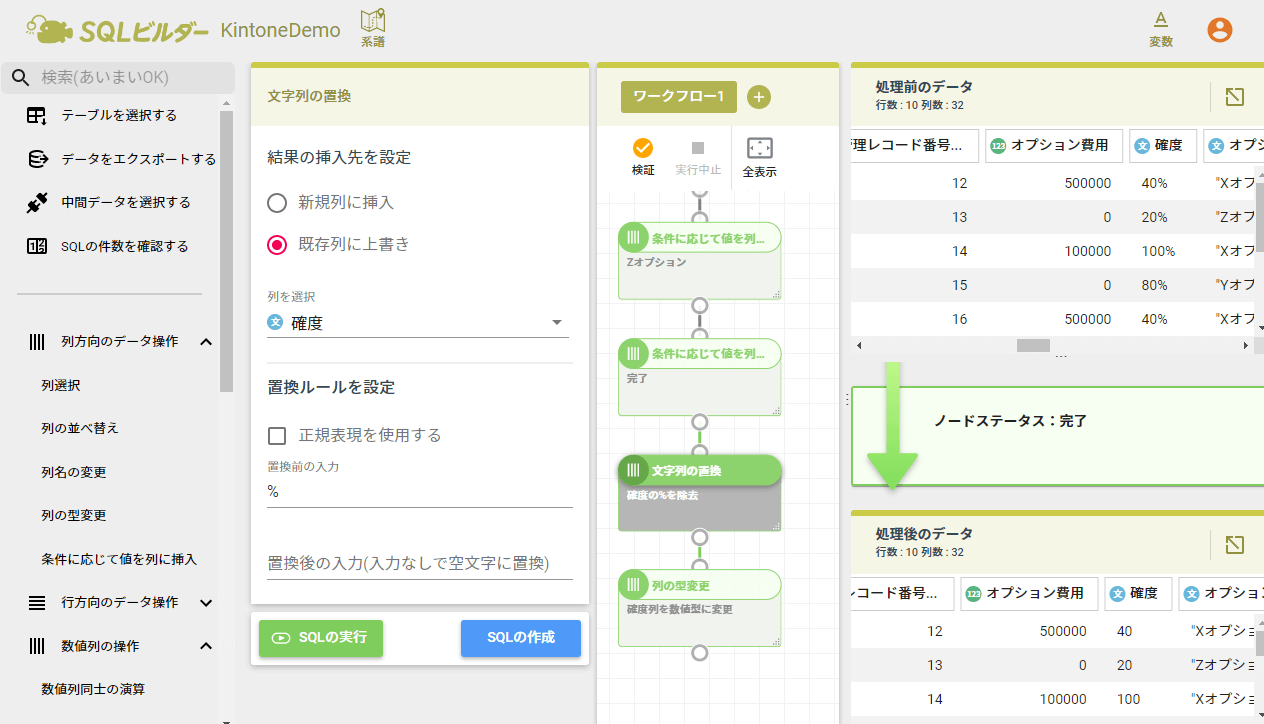Click the pre-processing table horizontal scrollbar

pos(1033,345)
